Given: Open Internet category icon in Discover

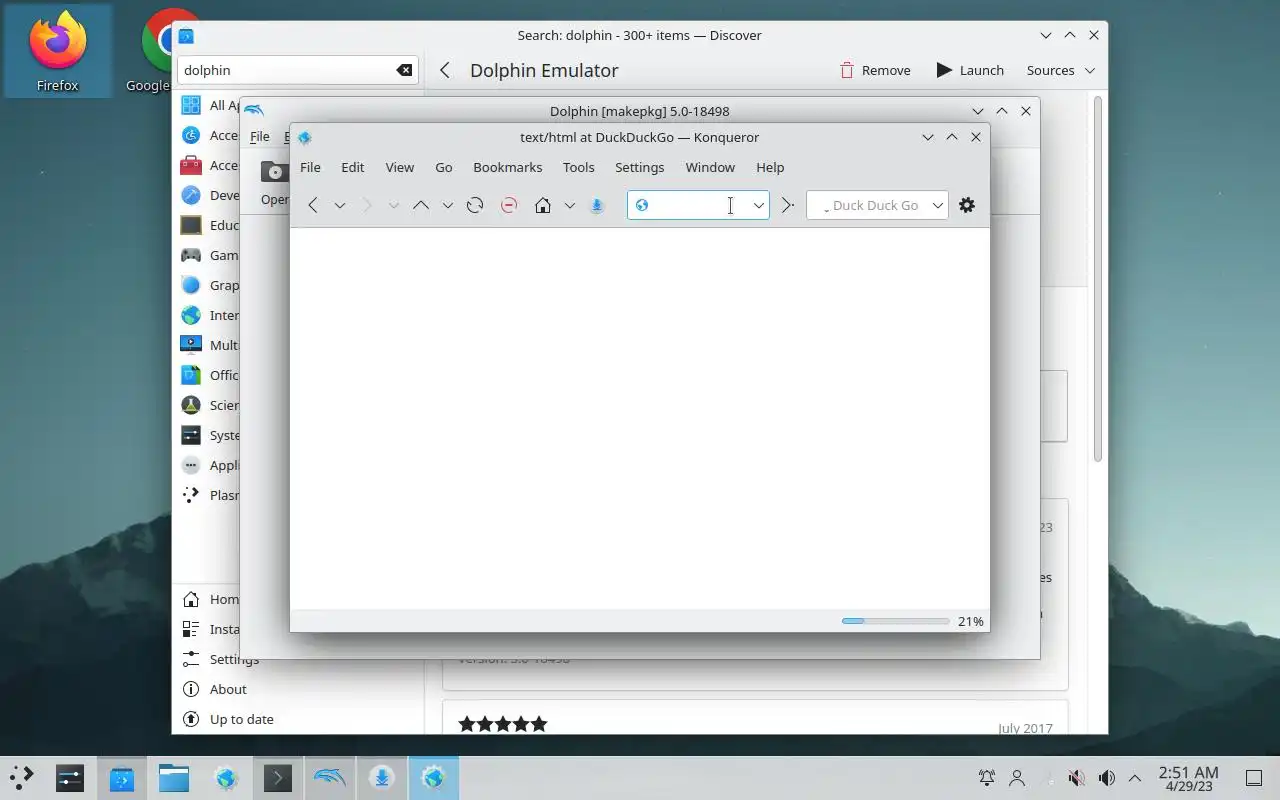Looking at the screenshot, I should coord(191,315).
